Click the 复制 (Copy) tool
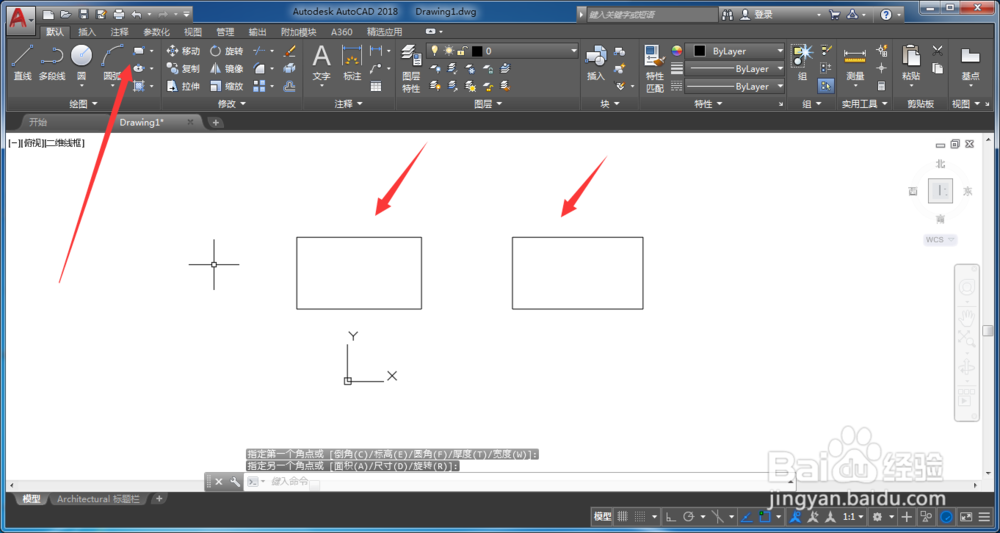Image resolution: width=1000 pixels, height=533 pixels. pos(183,68)
